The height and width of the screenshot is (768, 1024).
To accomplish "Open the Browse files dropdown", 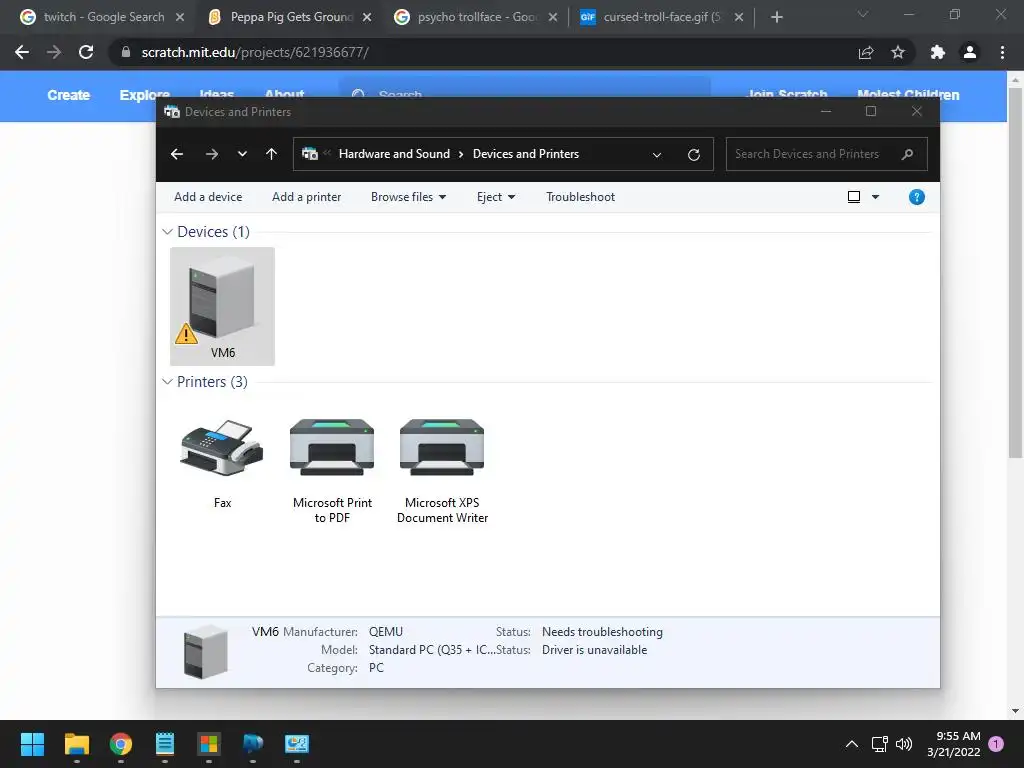I will (x=409, y=197).
